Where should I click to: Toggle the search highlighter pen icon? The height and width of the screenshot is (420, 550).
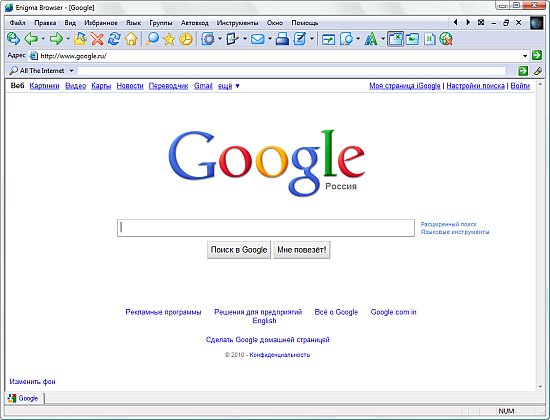[537, 71]
